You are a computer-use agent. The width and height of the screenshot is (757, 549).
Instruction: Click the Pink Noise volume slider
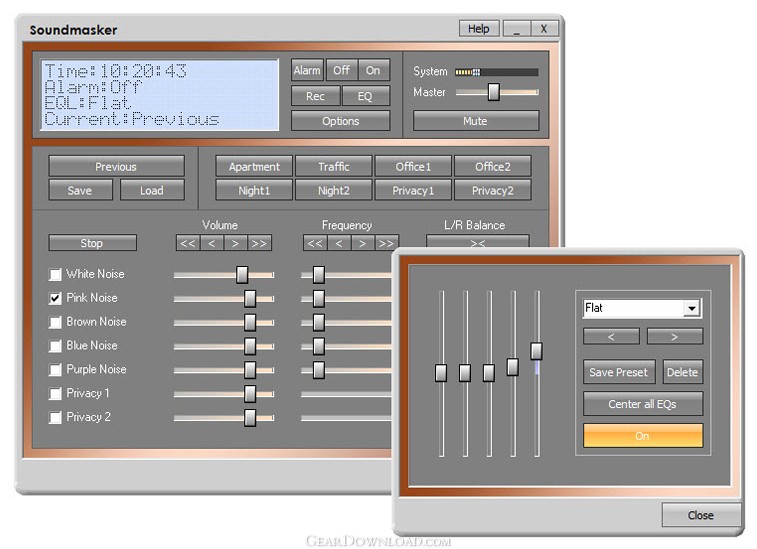tap(224, 298)
